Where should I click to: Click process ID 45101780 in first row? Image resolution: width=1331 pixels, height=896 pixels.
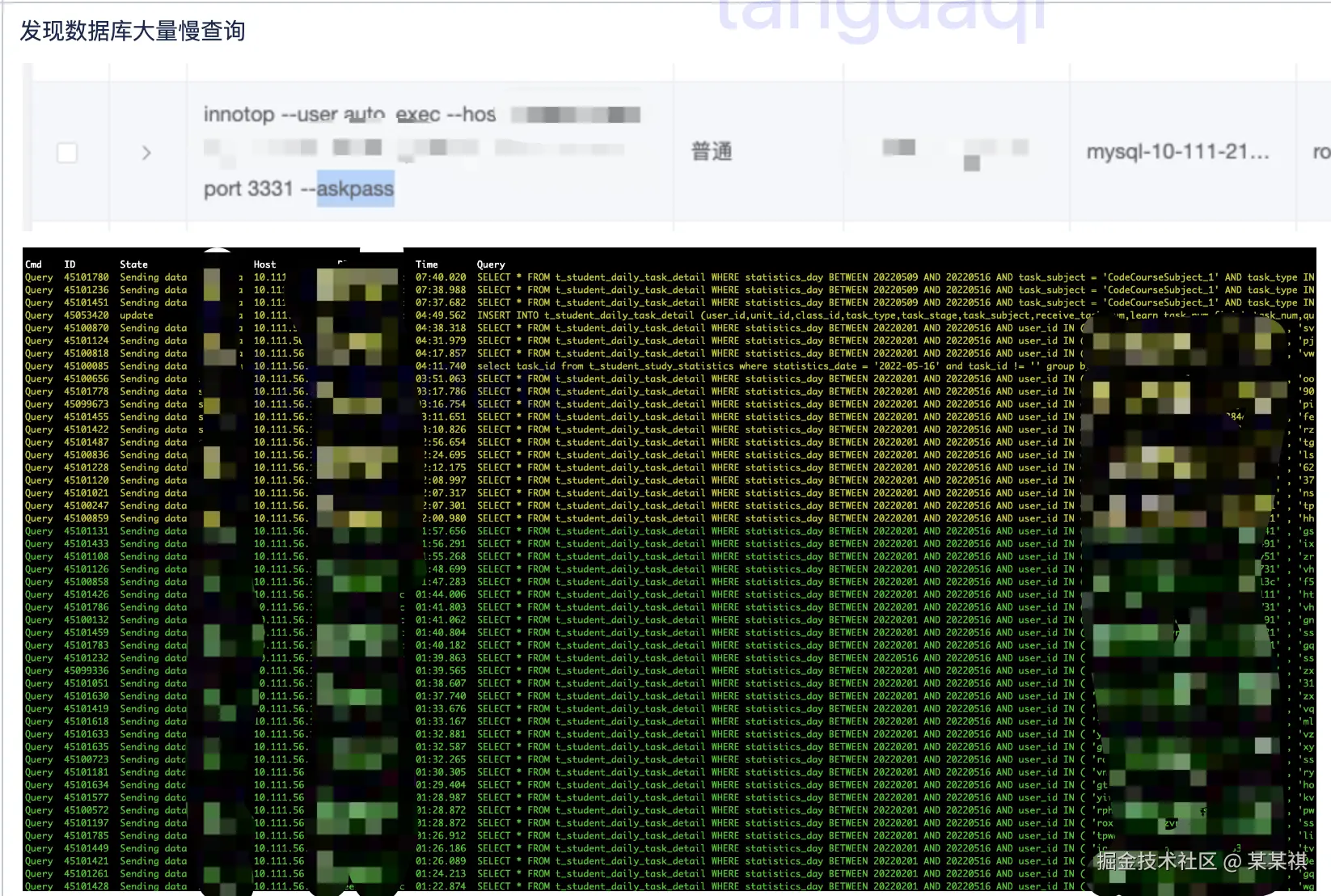click(86, 277)
